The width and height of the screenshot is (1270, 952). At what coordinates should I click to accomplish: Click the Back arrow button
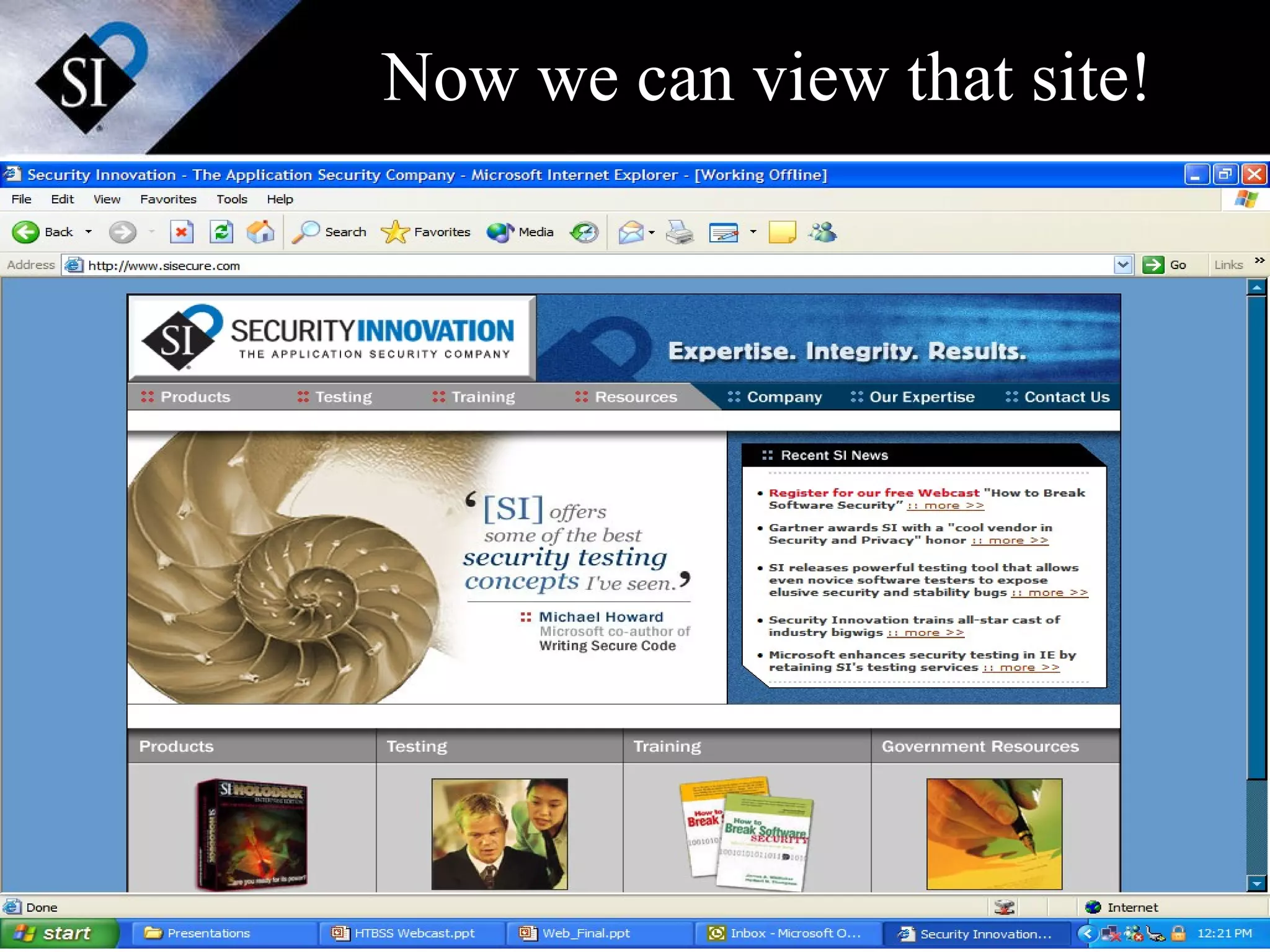tap(26, 232)
